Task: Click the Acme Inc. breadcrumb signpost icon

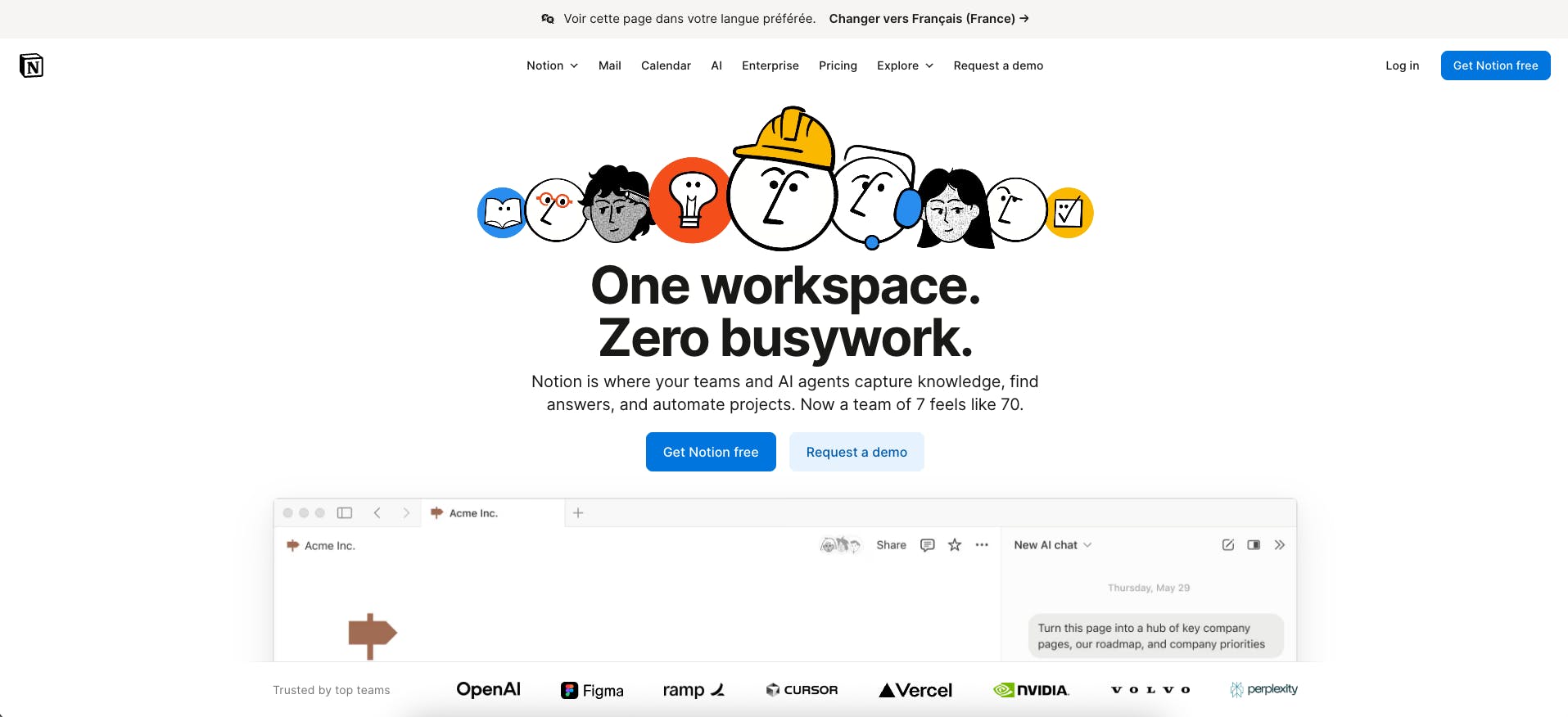Action: pos(292,545)
